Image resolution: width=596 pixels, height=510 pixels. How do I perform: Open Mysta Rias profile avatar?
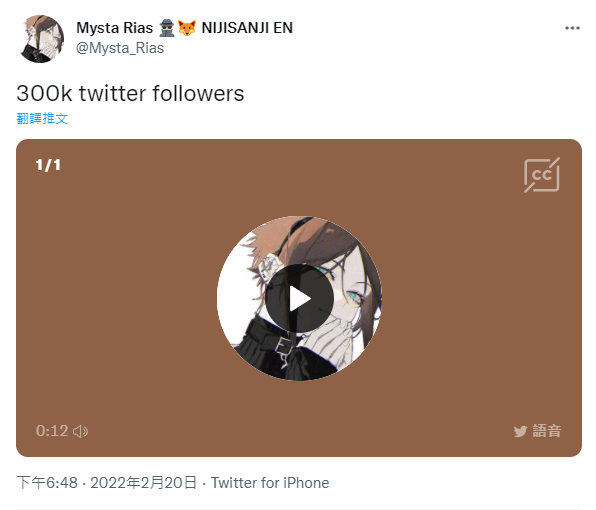tap(40, 39)
